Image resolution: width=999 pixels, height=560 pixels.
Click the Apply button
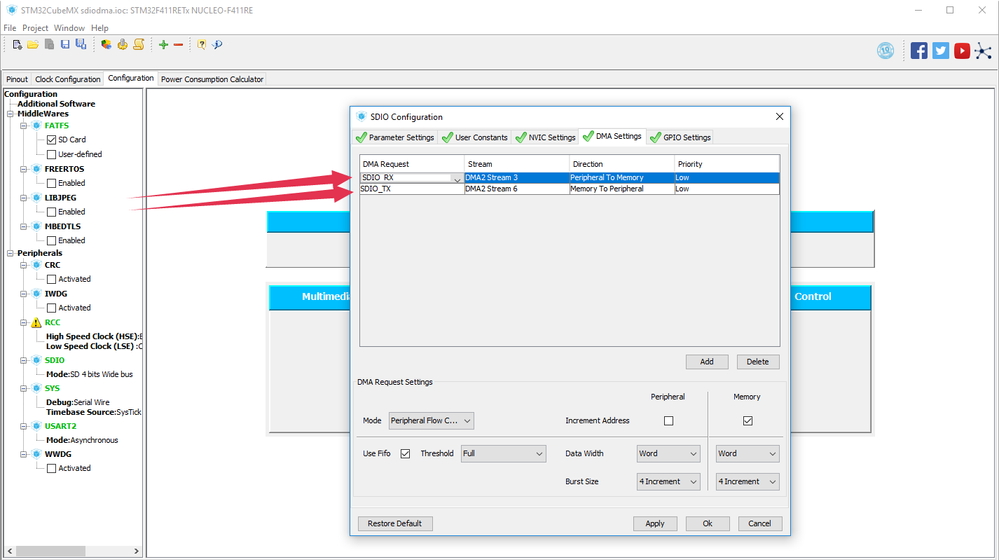coord(655,524)
